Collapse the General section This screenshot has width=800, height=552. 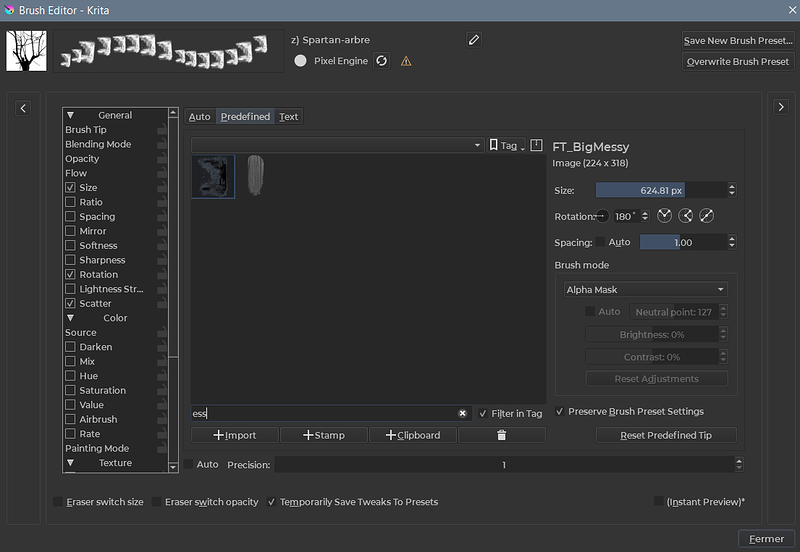pyautogui.click(x=70, y=115)
